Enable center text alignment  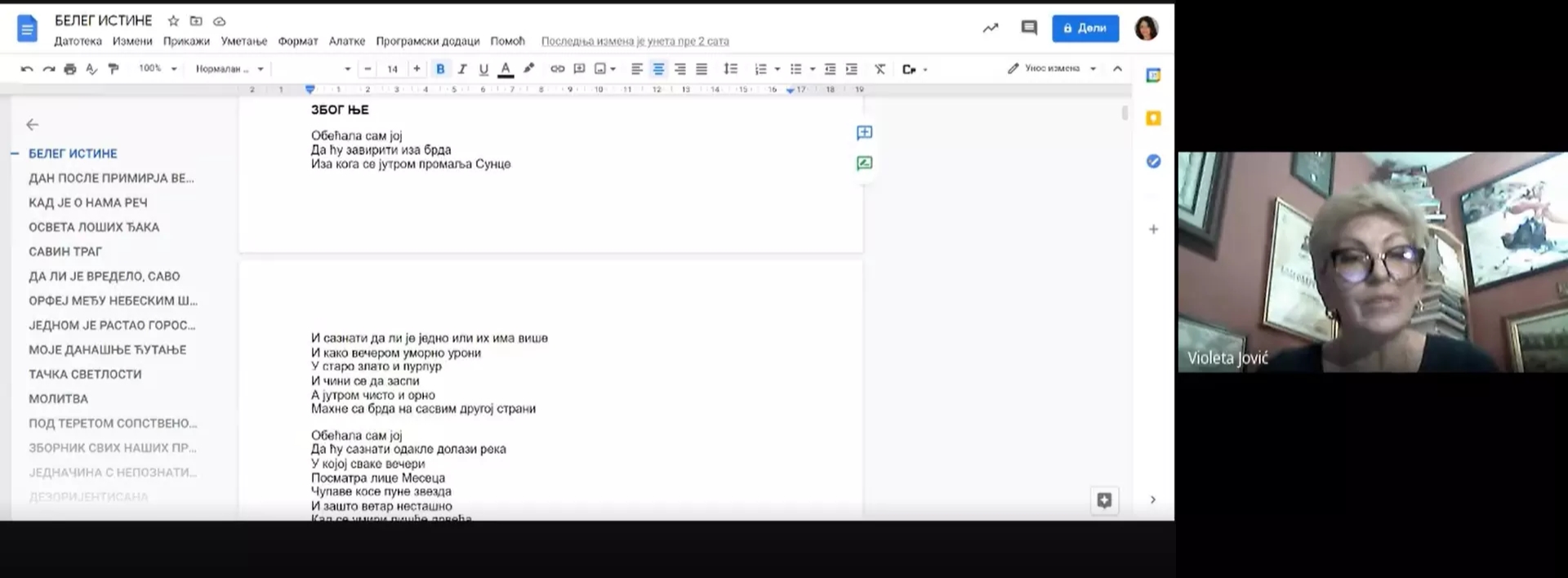pyautogui.click(x=658, y=69)
